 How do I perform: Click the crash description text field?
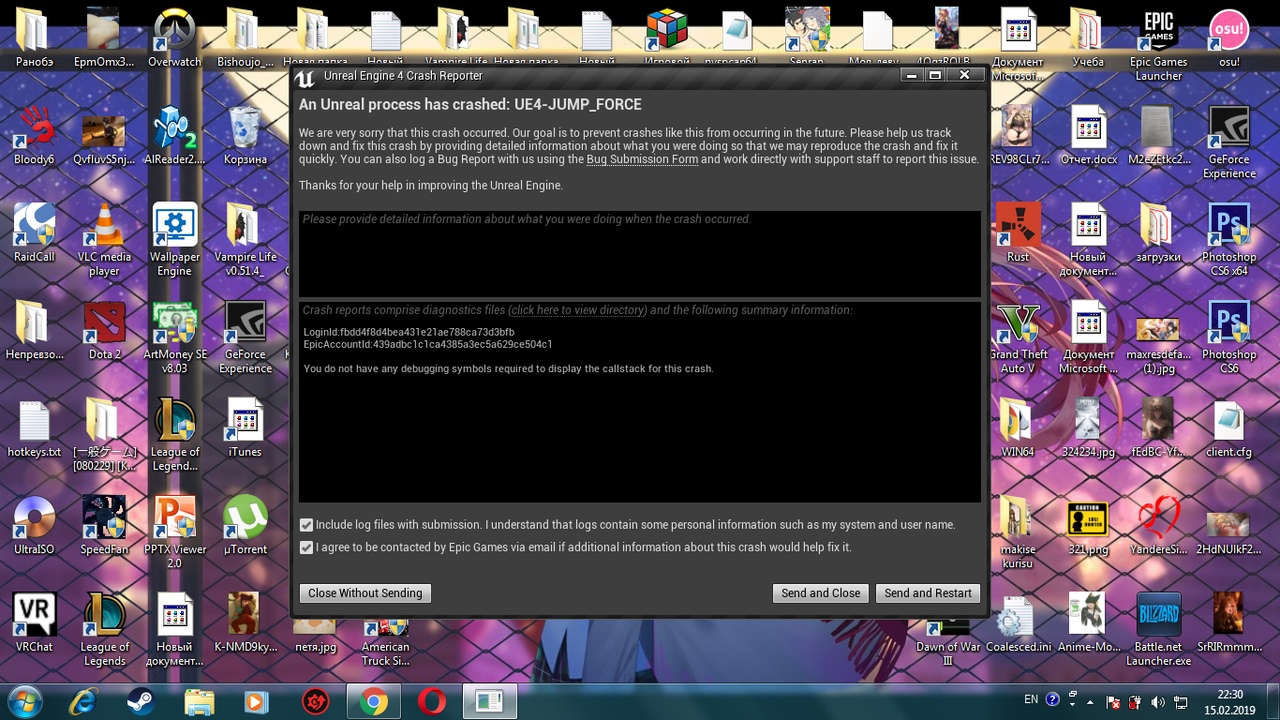(x=639, y=253)
